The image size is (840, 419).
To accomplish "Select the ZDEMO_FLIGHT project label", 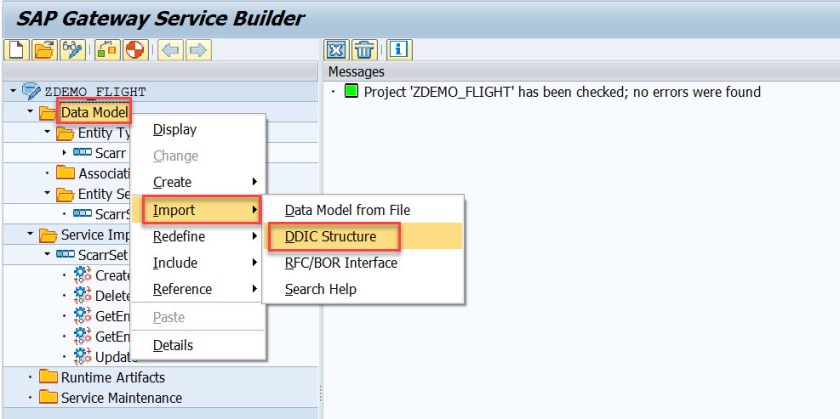I will pyautogui.click(x=95, y=92).
